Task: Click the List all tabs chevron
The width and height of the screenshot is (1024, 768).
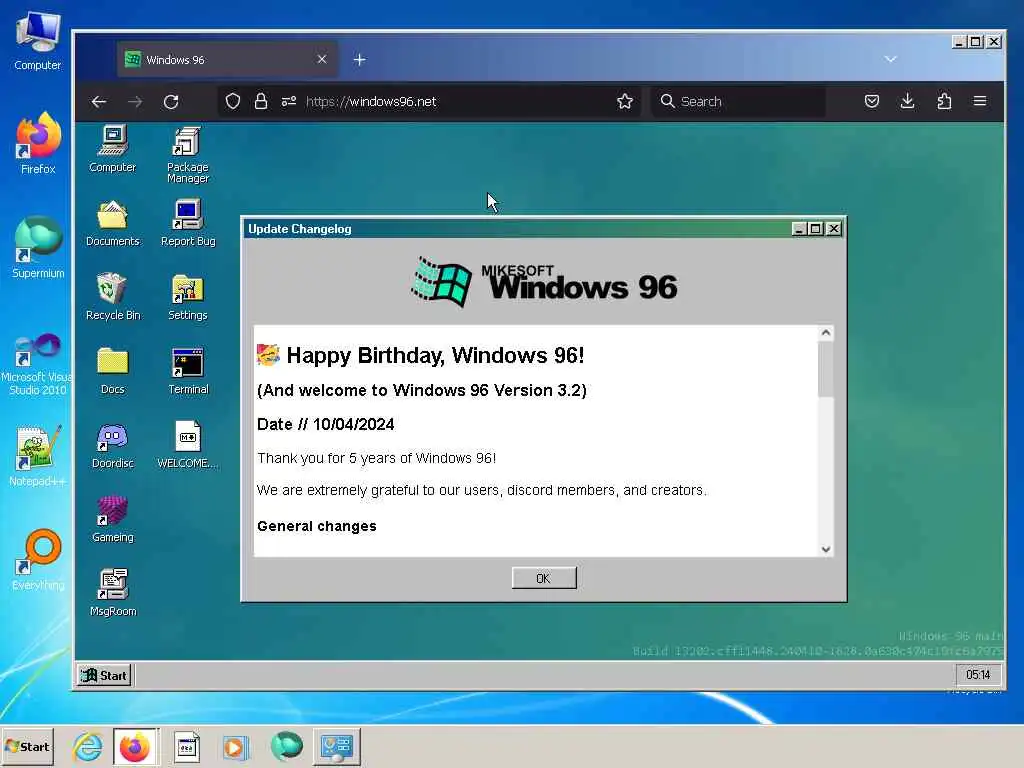Action: click(x=890, y=59)
